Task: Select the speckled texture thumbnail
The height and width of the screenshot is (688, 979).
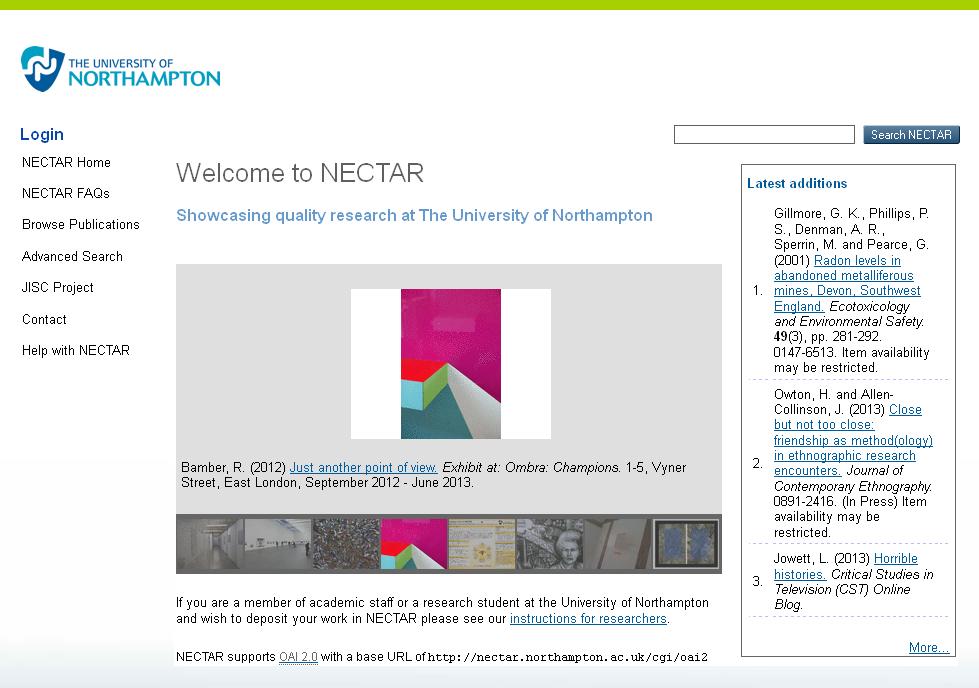Action: click(x=346, y=544)
